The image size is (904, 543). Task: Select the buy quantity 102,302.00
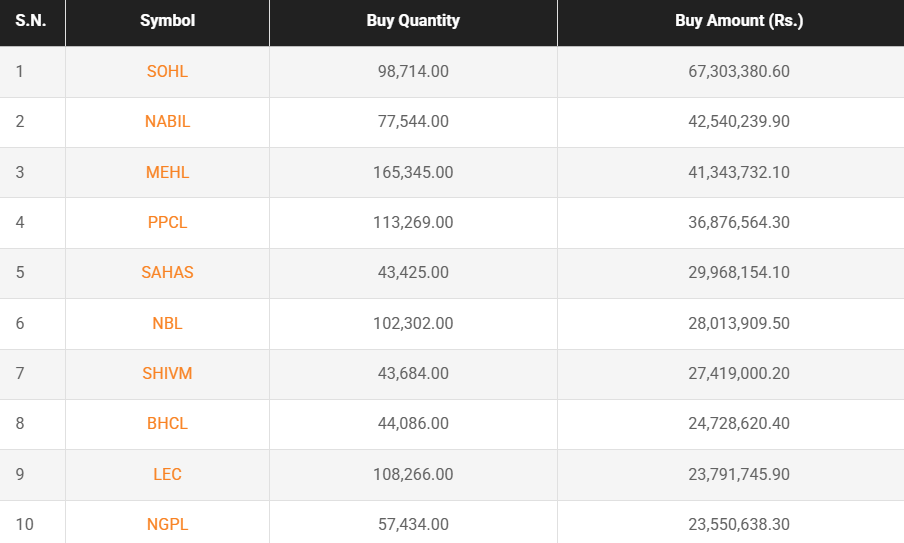pyautogui.click(x=413, y=323)
